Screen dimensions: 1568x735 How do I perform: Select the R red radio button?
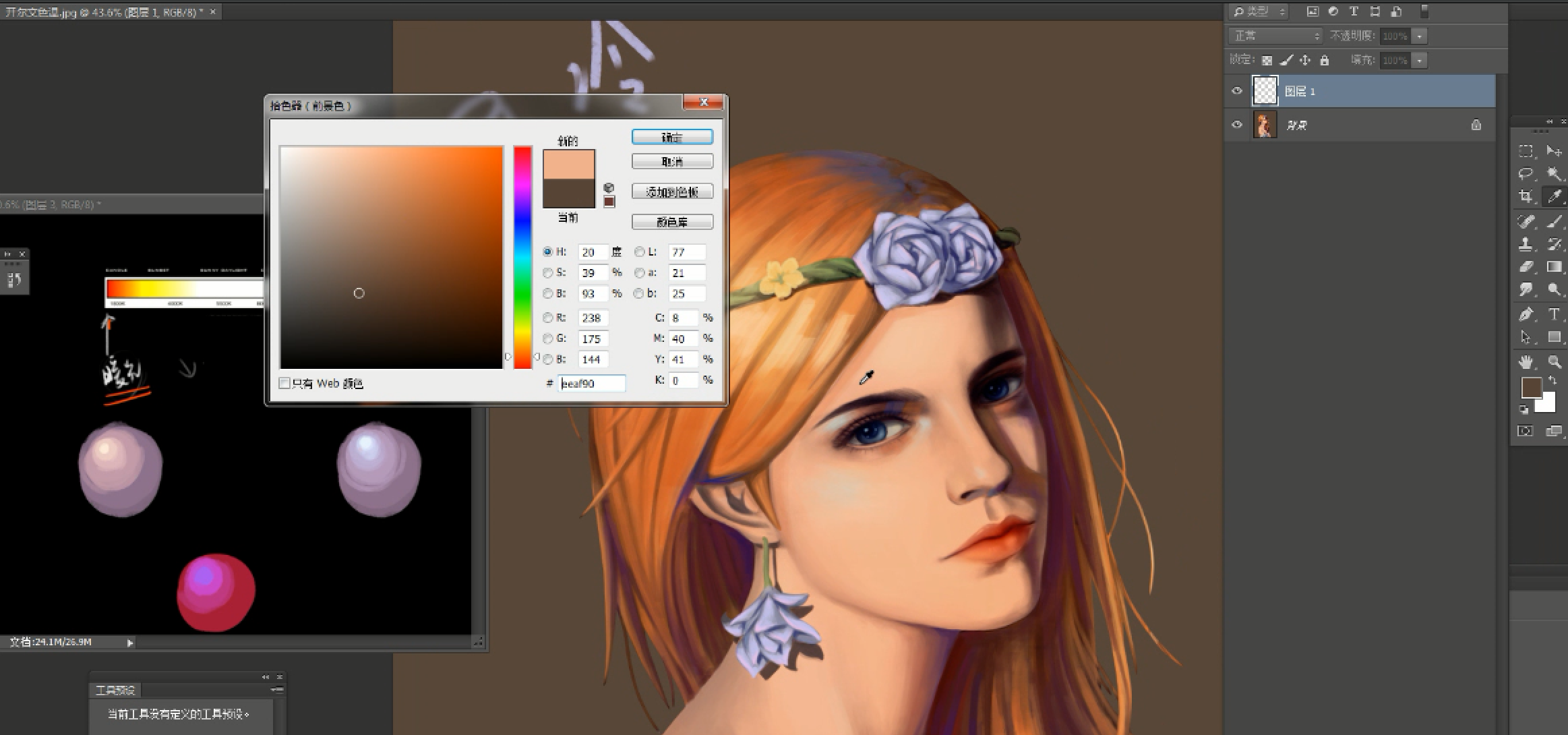pyautogui.click(x=548, y=318)
